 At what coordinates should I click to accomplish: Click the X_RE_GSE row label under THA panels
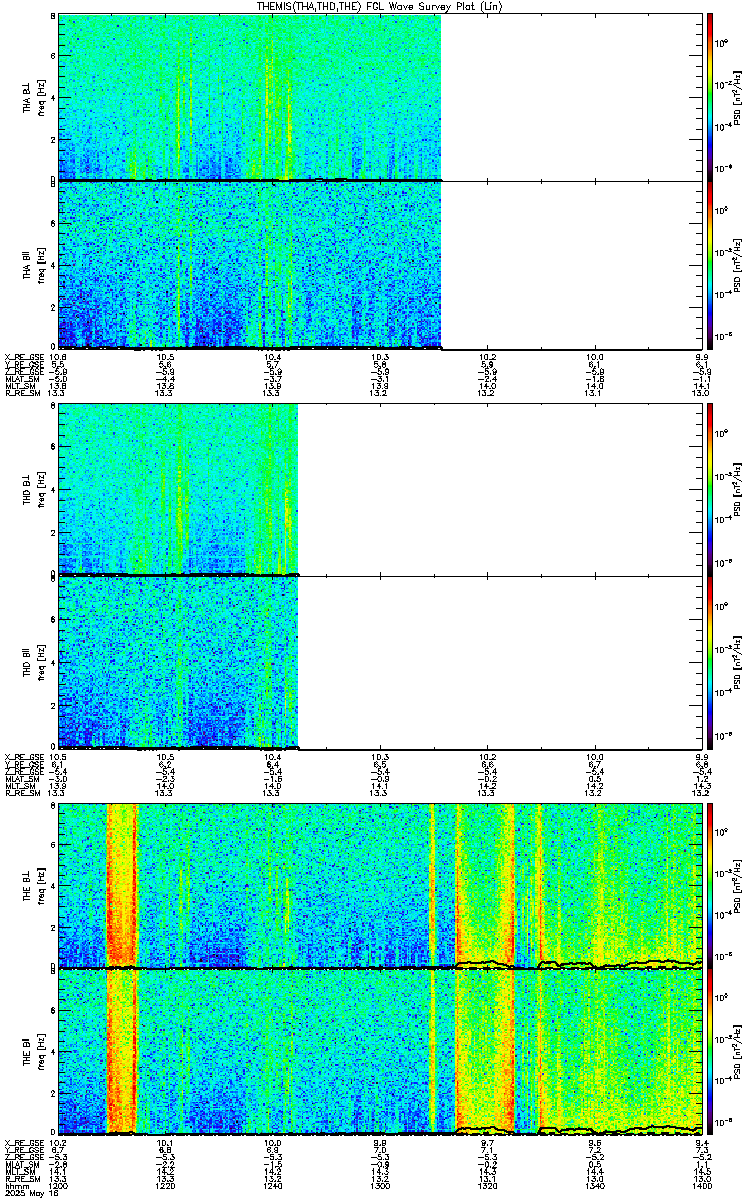tap(23, 356)
